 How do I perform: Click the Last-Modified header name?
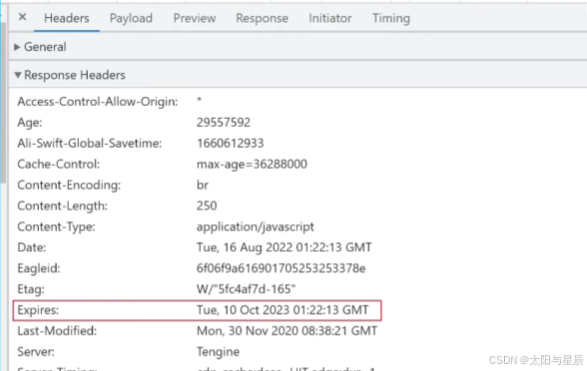(x=57, y=331)
